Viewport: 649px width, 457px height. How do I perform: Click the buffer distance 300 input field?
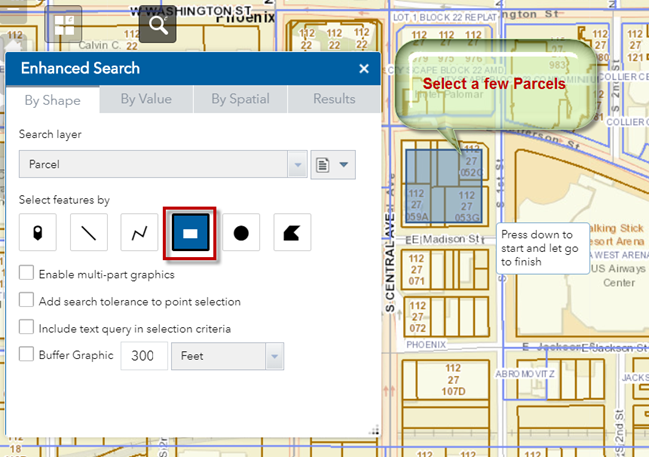(143, 355)
